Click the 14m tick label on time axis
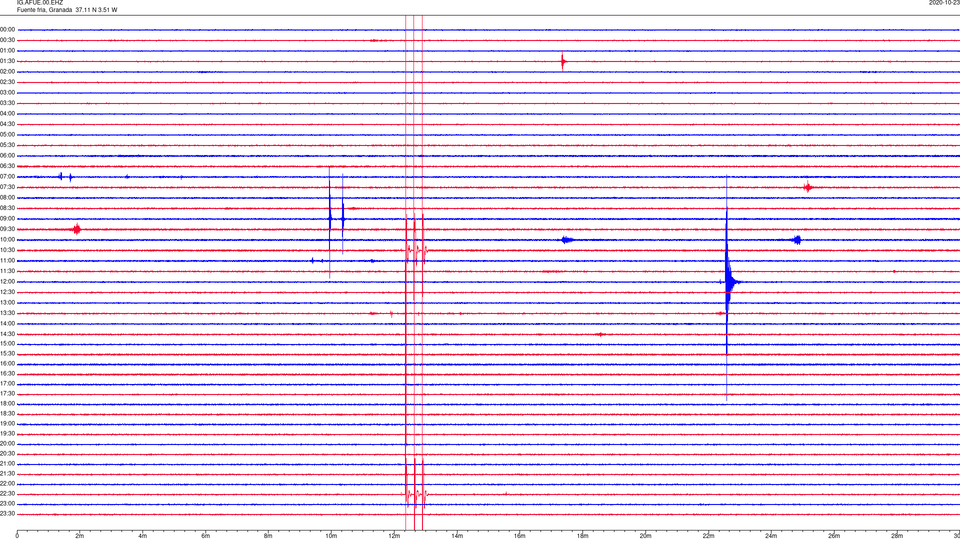960x540 pixels. [457, 536]
